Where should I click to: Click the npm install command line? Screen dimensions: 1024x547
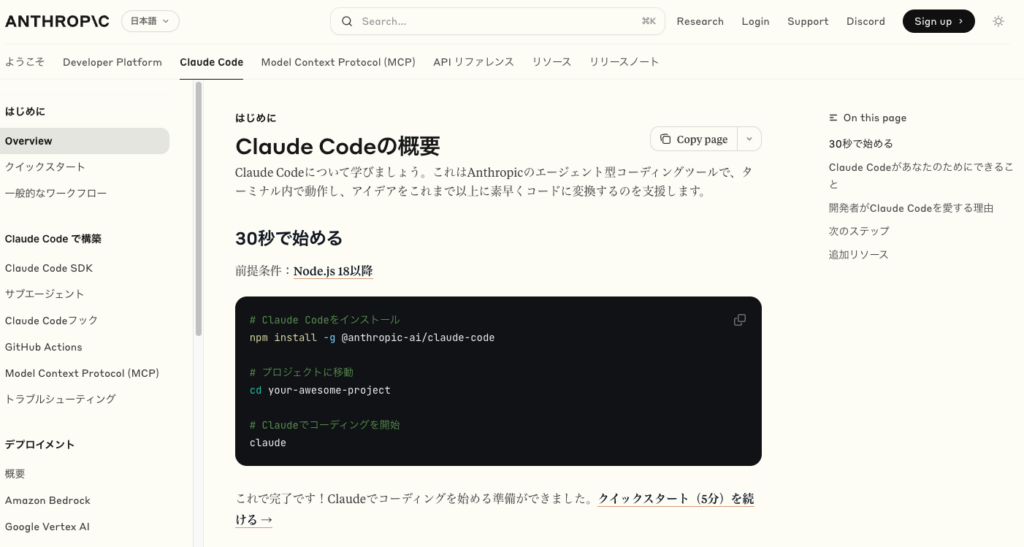click(x=372, y=337)
